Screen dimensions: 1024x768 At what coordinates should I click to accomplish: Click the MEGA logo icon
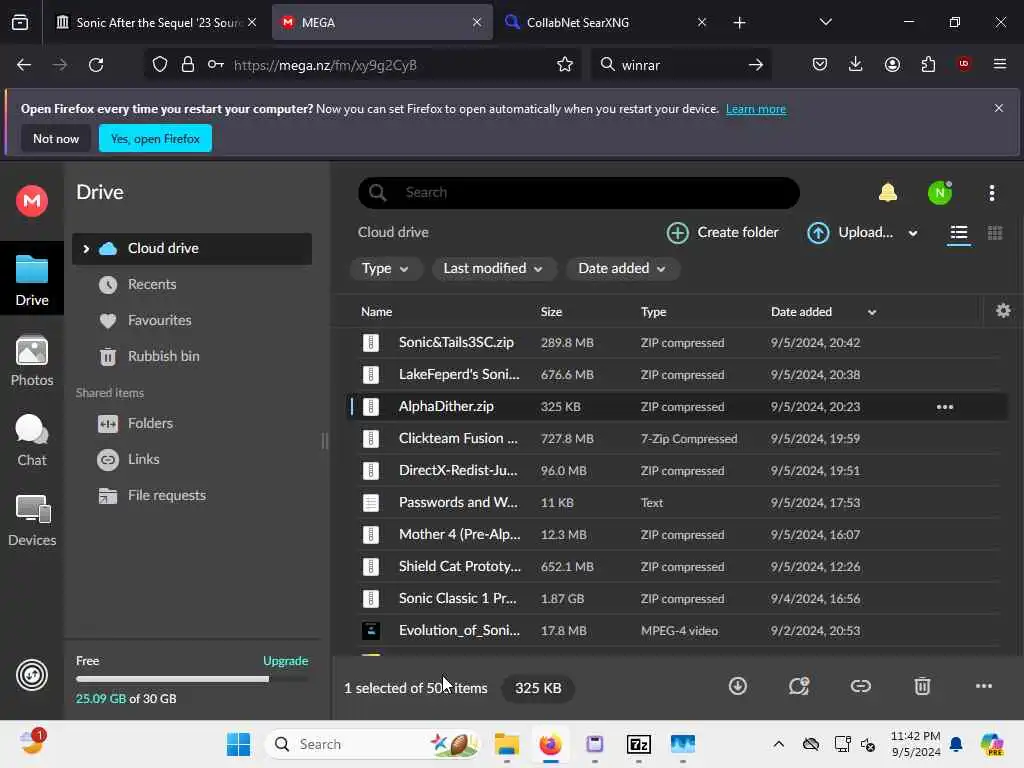pos(32,200)
